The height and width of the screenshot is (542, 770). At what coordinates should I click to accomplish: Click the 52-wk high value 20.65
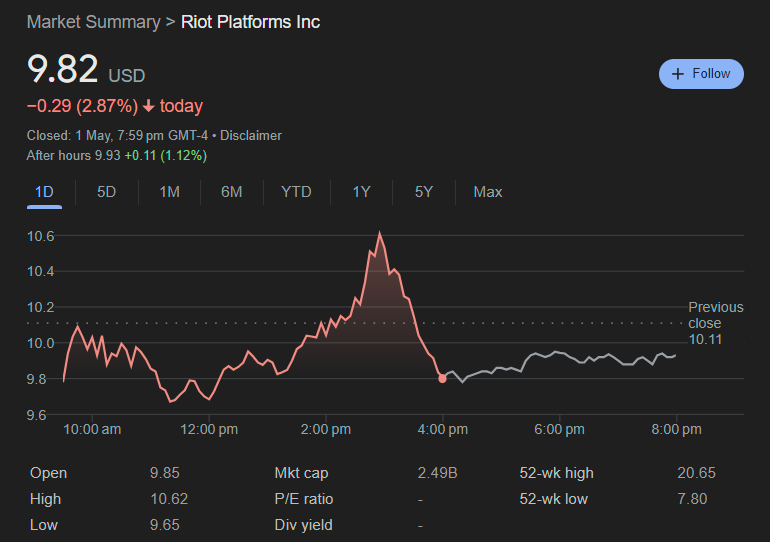point(696,473)
